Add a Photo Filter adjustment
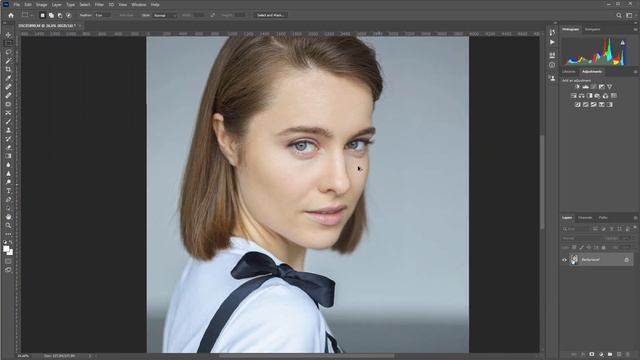 597,96
